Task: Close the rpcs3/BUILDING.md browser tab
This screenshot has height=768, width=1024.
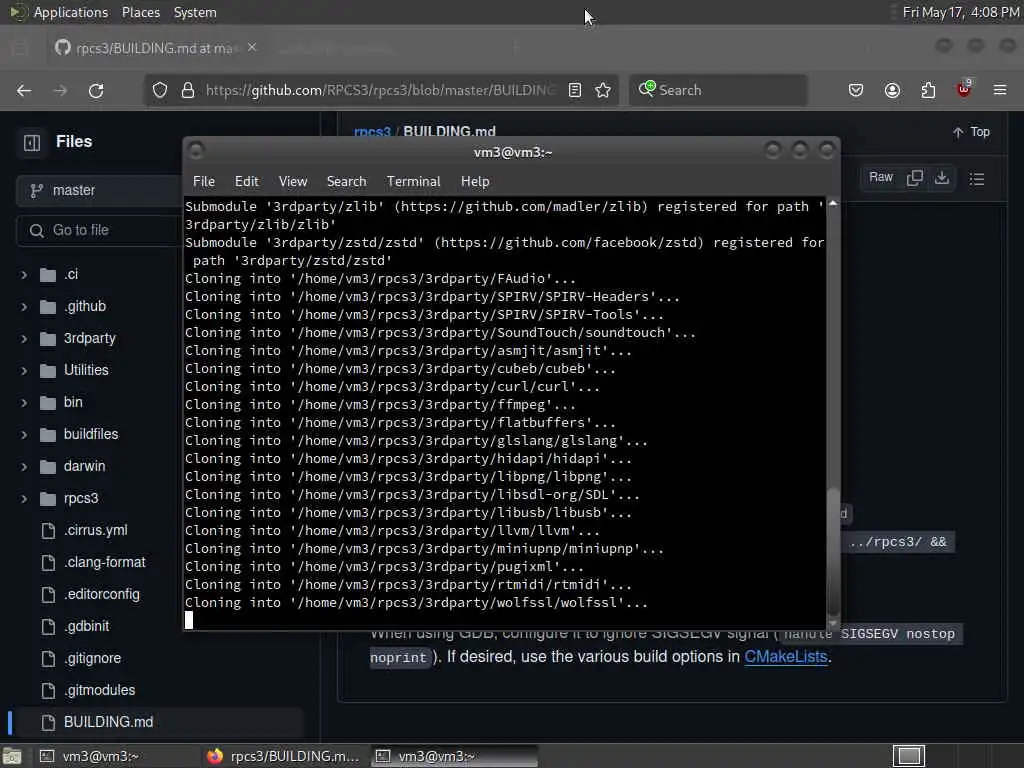Action: (252, 48)
